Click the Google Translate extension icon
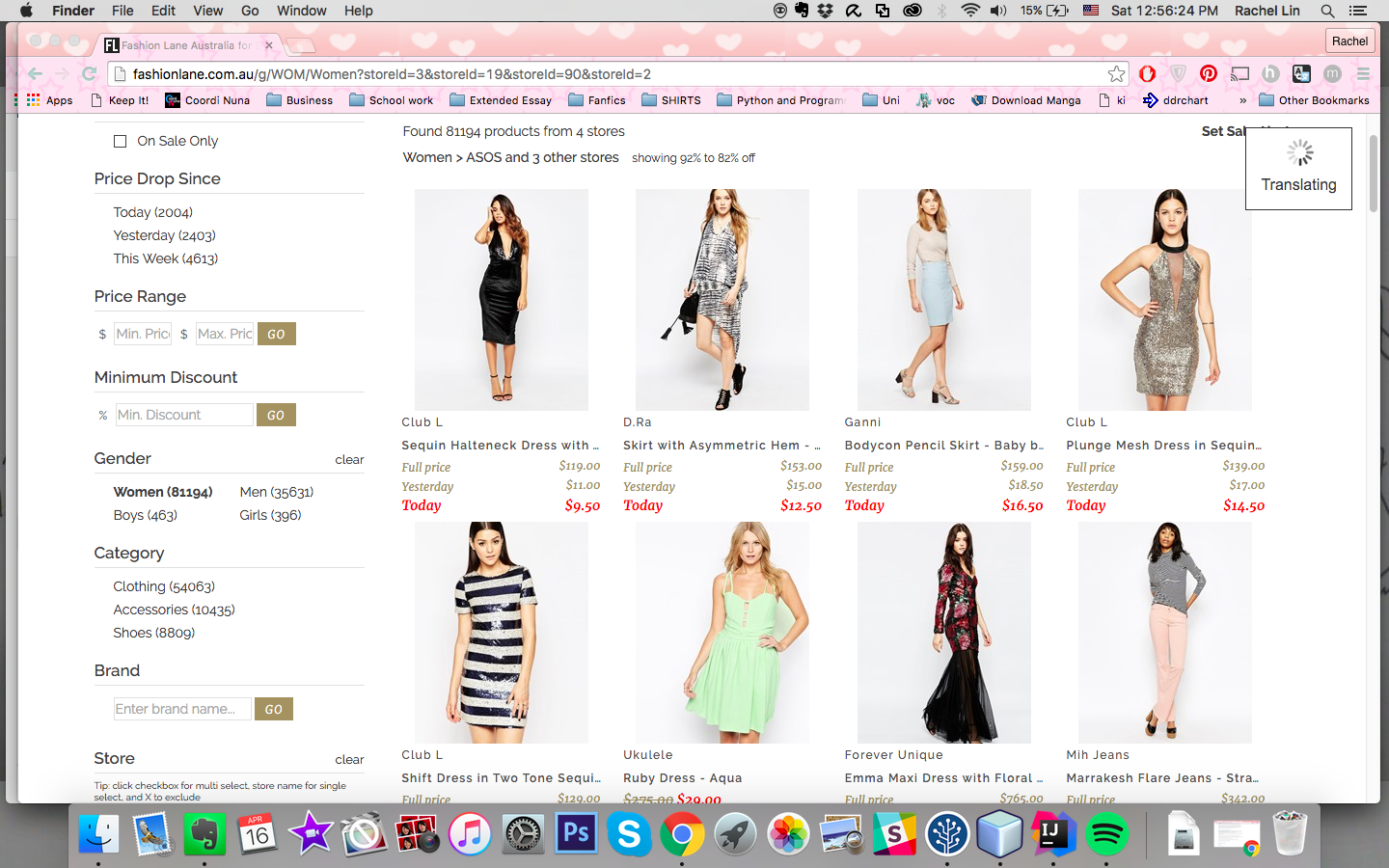Viewport: 1389px width, 868px height. pos(1301,73)
